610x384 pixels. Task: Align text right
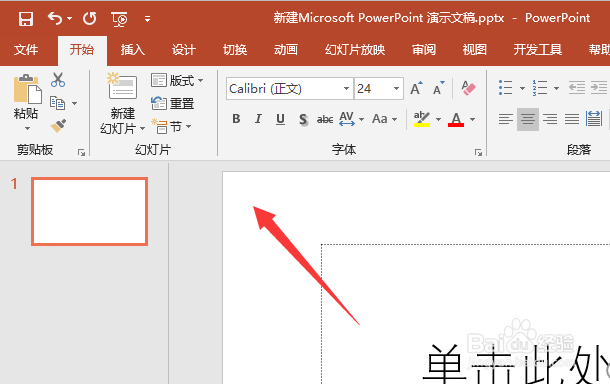[550, 119]
